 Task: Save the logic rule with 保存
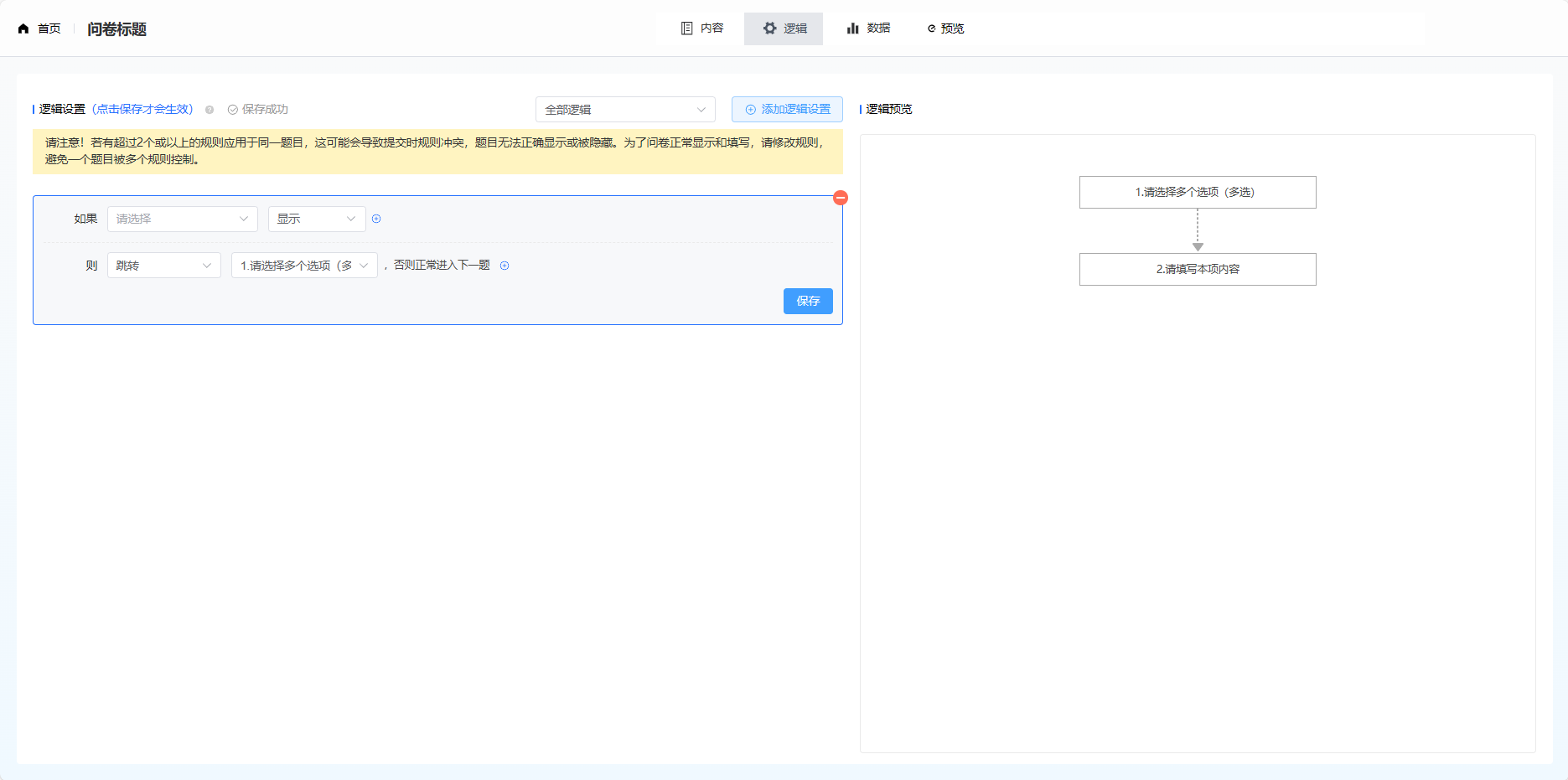tap(808, 301)
